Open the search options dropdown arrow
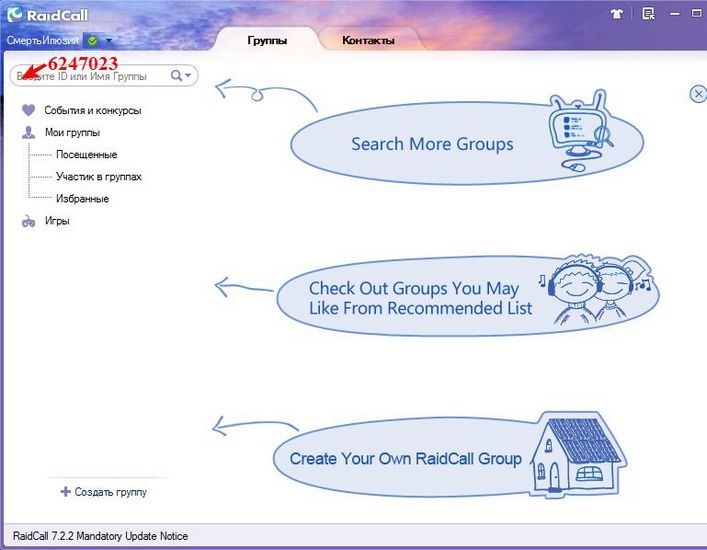Image resolution: width=707 pixels, height=550 pixels. [188, 75]
